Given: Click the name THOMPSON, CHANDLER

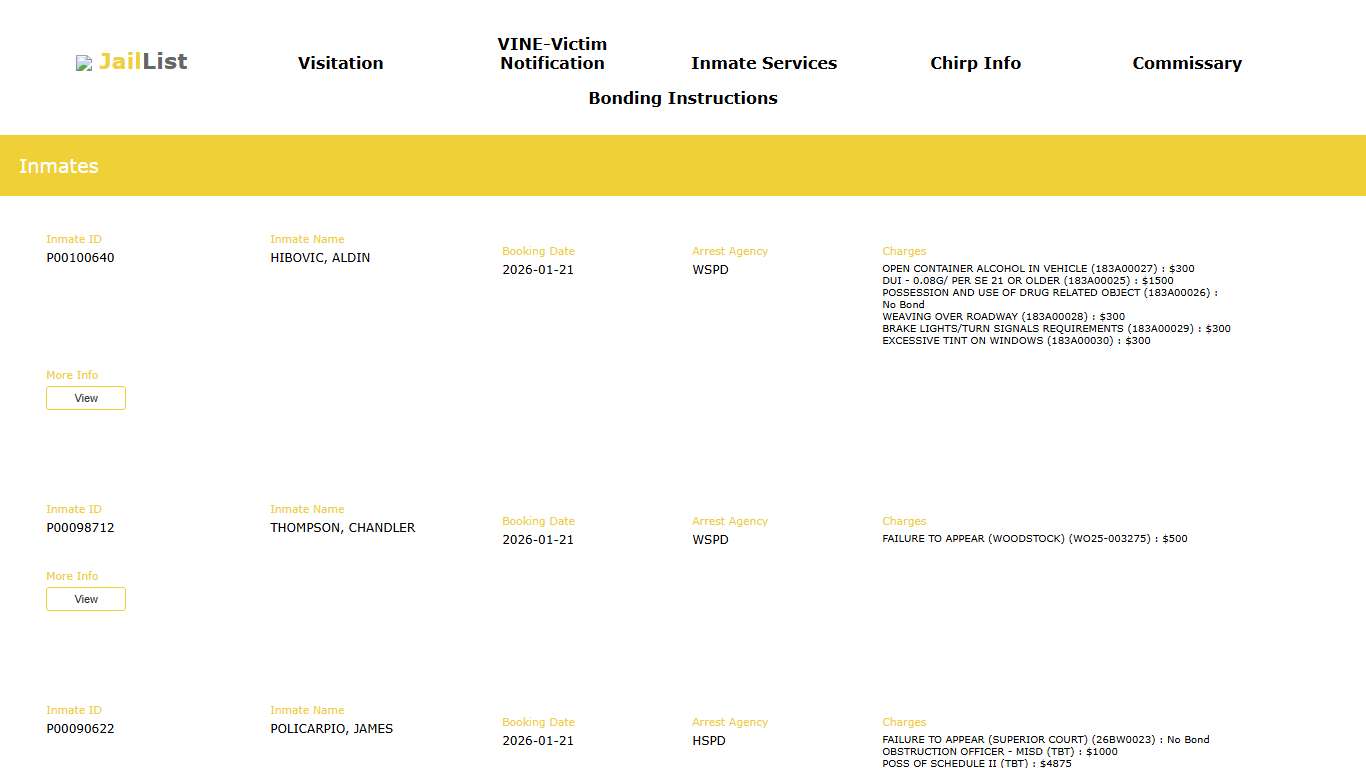Looking at the screenshot, I should [342, 528].
